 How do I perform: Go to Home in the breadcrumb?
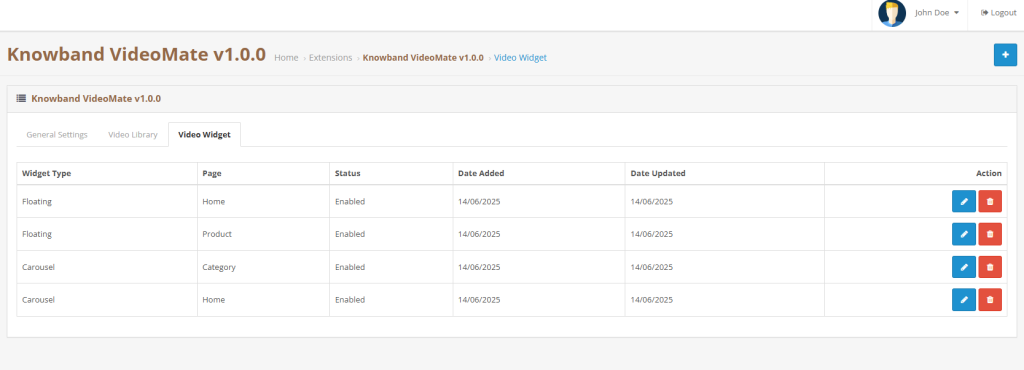coord(286,57)
